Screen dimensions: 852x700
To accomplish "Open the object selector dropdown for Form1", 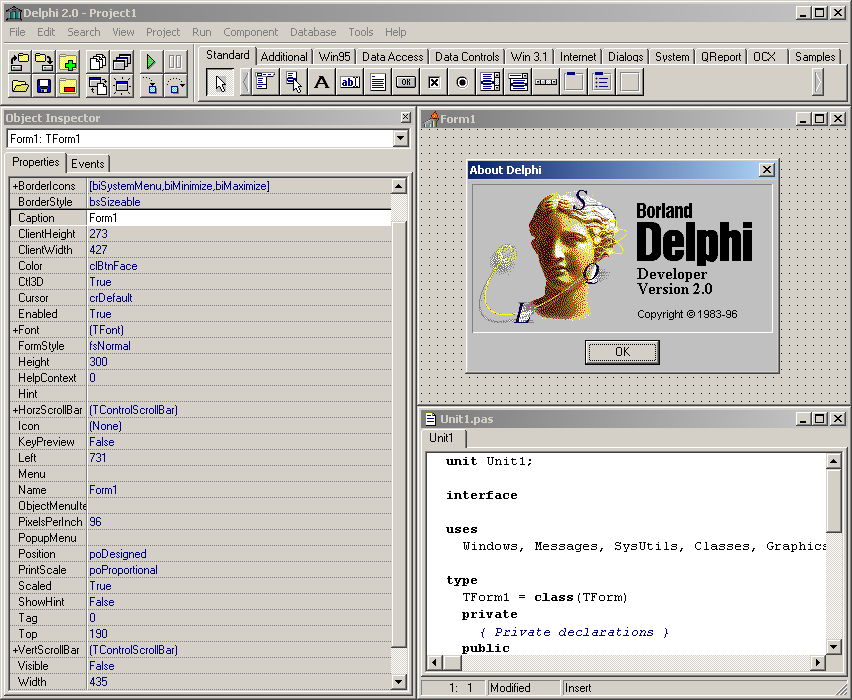I will [400, 139].
